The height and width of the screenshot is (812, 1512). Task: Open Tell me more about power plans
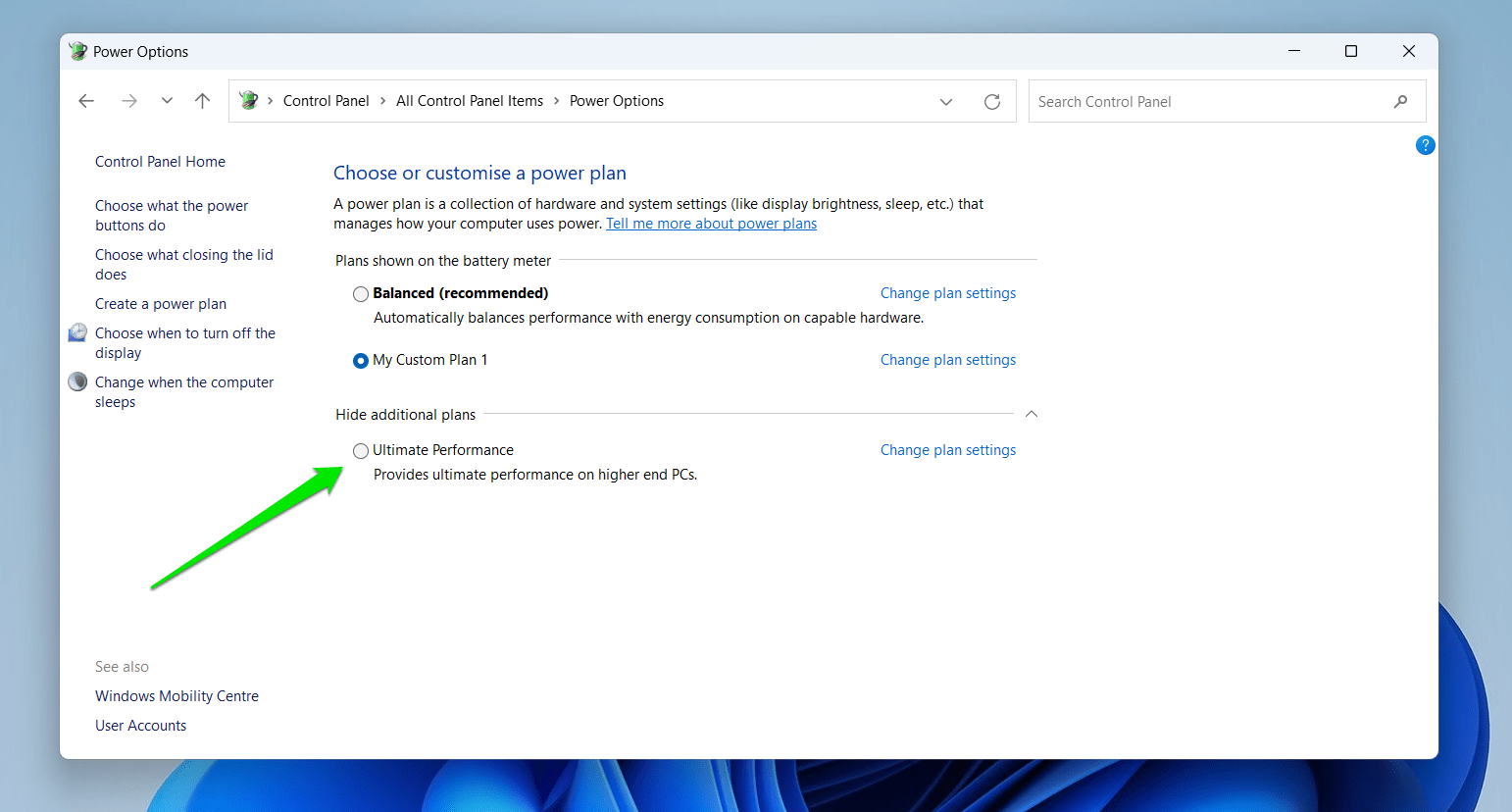711,224
